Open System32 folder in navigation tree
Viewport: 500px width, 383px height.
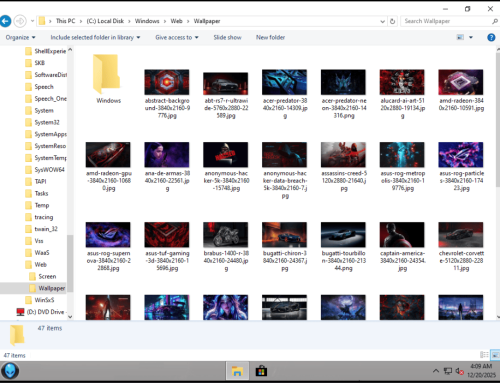click(43, 122)
